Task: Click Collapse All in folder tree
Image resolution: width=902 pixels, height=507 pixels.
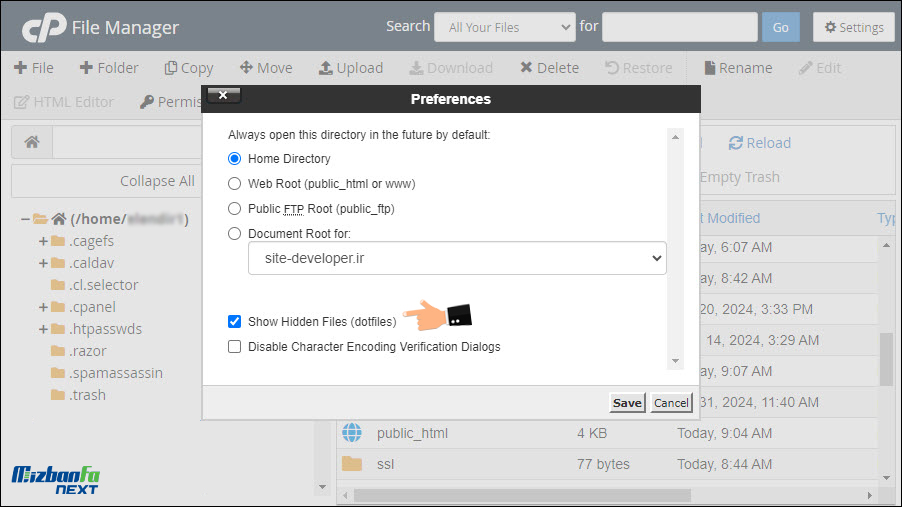Action: (157, 181)
